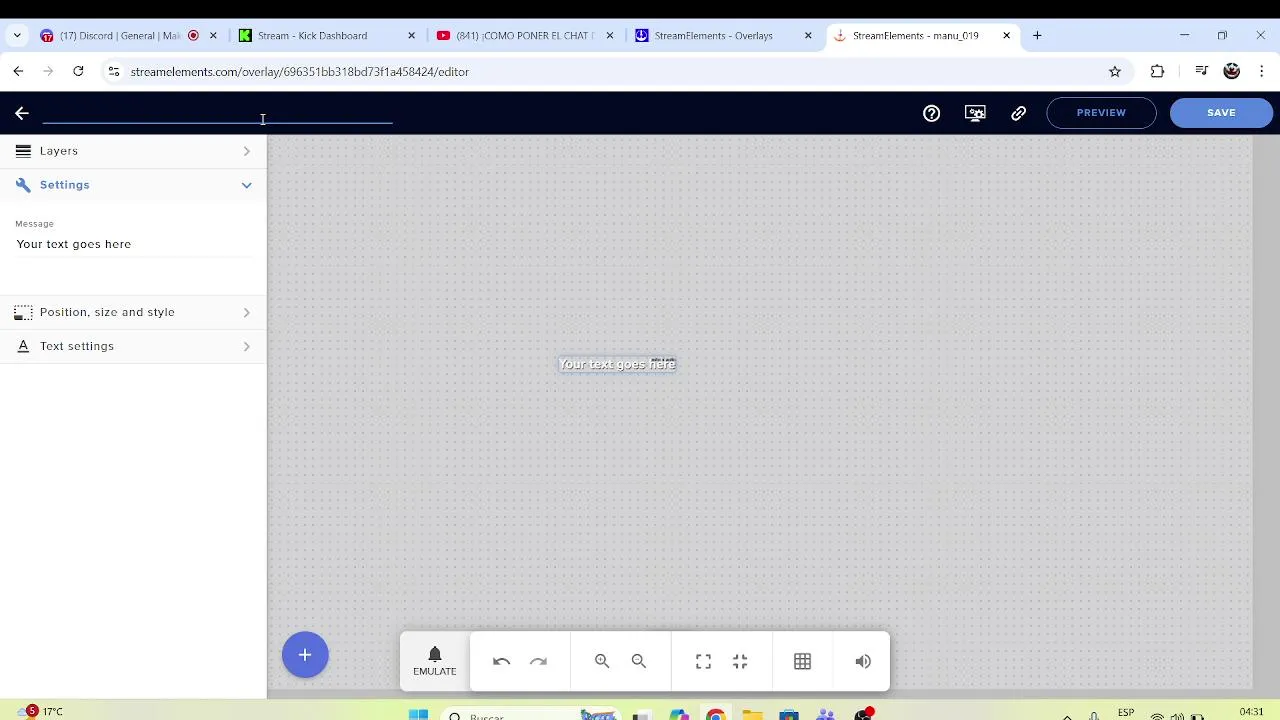The image size is (1280, 720).
Task: Click the overlay name input field
Action: (217, 112)
